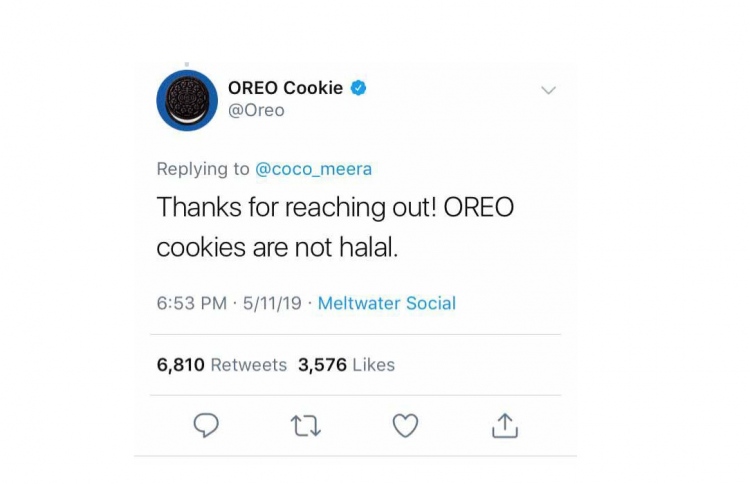
Task: Click the 'Replying to' label
Action: point(203,169)
